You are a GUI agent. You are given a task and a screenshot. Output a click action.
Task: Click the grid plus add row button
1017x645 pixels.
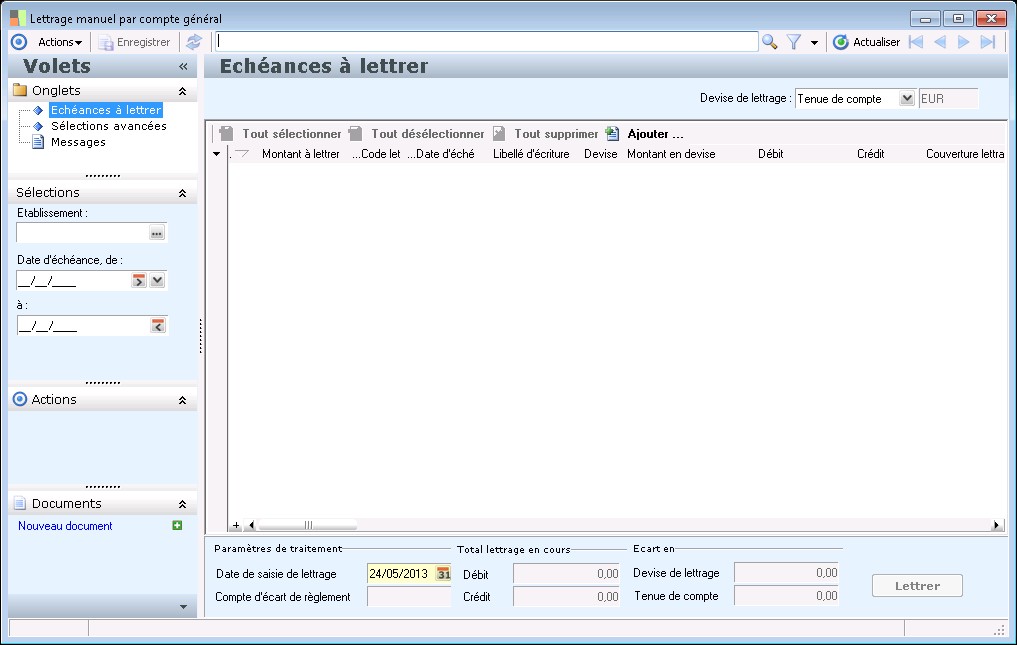(x=236, y=525)
